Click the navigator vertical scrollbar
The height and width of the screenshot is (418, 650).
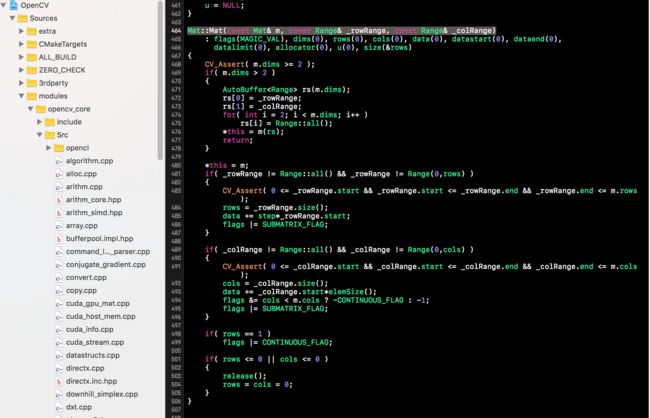(x=160, y=81)
